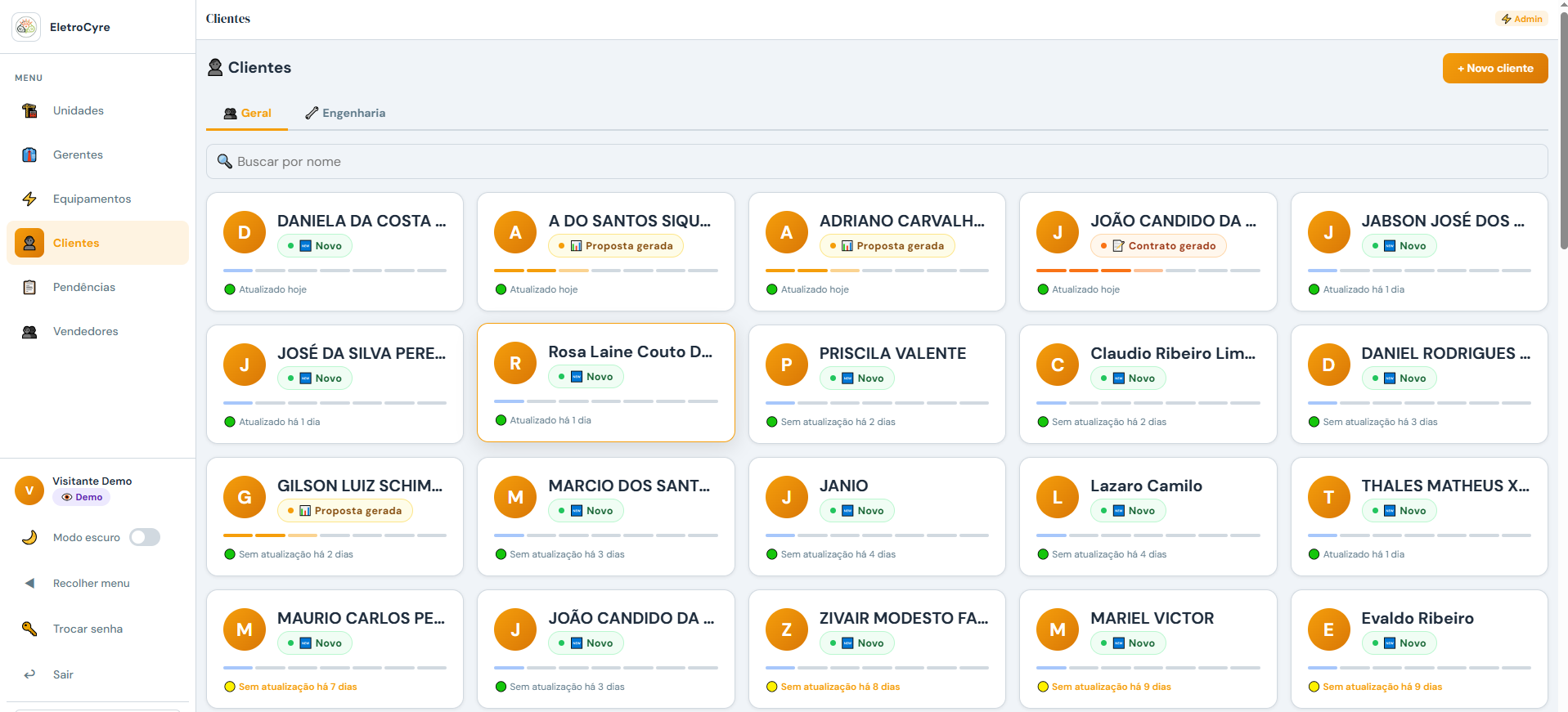Click Proposta gerada badge on GILSON LUIZ
The width and height of the screenshot is (1568, 712).
(345, 510)
